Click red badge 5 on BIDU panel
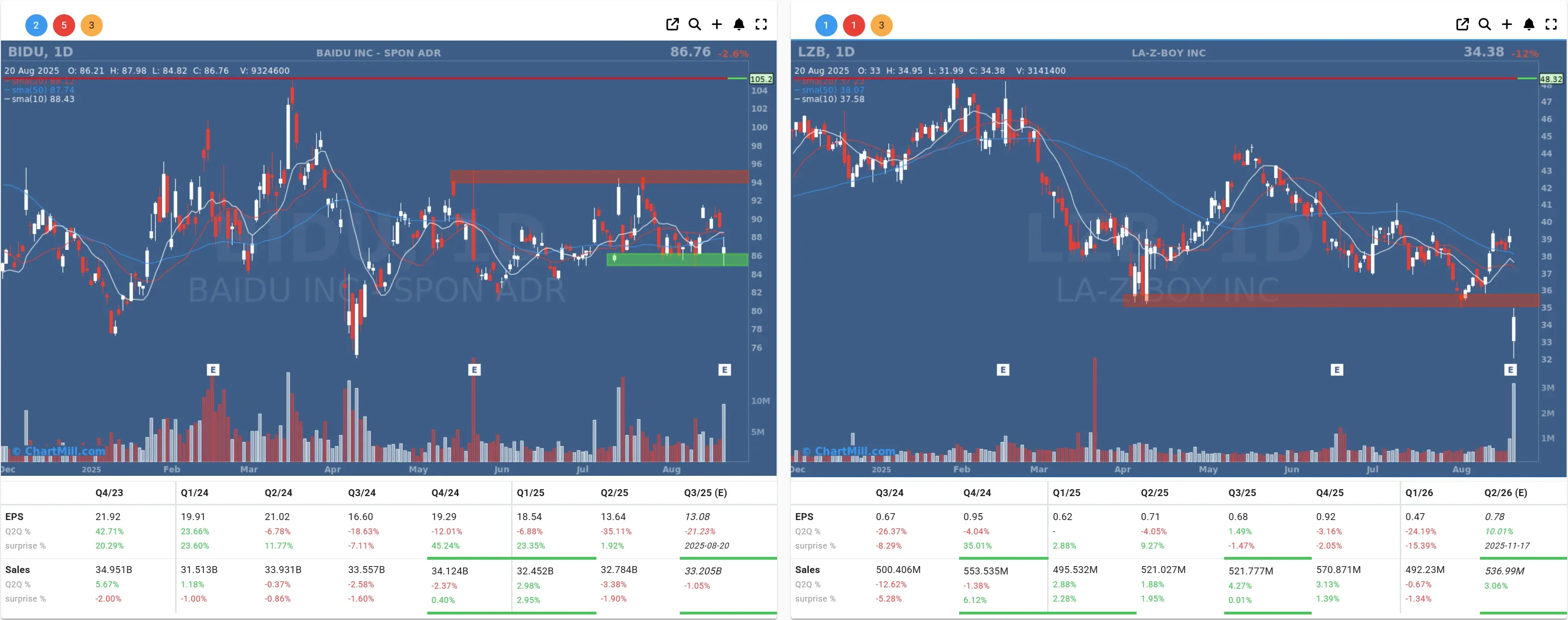Viewport: 1568px width, 620px height. point(64,25)
